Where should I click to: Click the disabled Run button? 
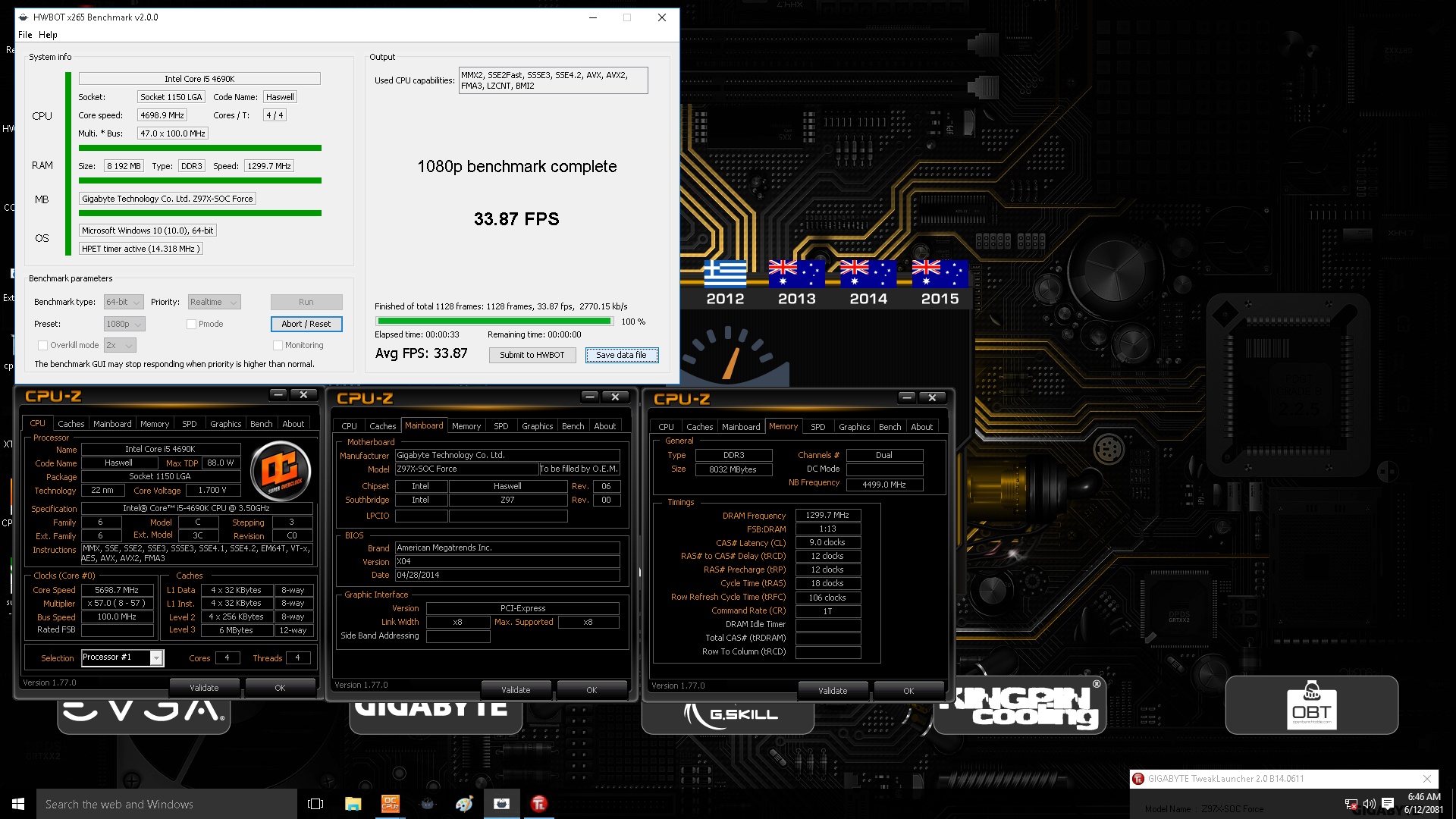306,303
